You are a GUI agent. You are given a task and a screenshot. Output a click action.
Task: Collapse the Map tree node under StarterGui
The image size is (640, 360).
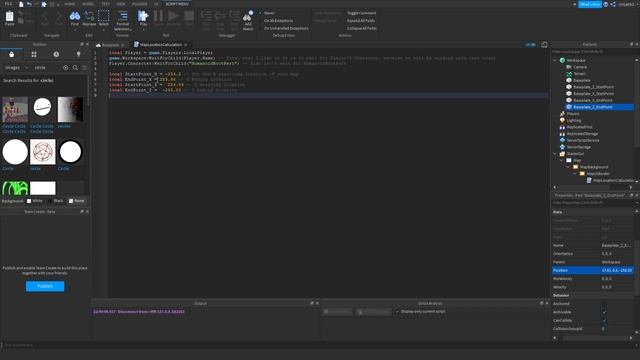[x=562, y=160]
